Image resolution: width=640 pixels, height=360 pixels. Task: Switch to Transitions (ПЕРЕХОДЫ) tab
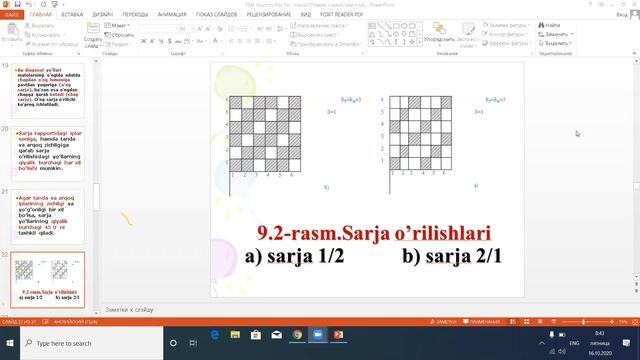coord(135,15)
